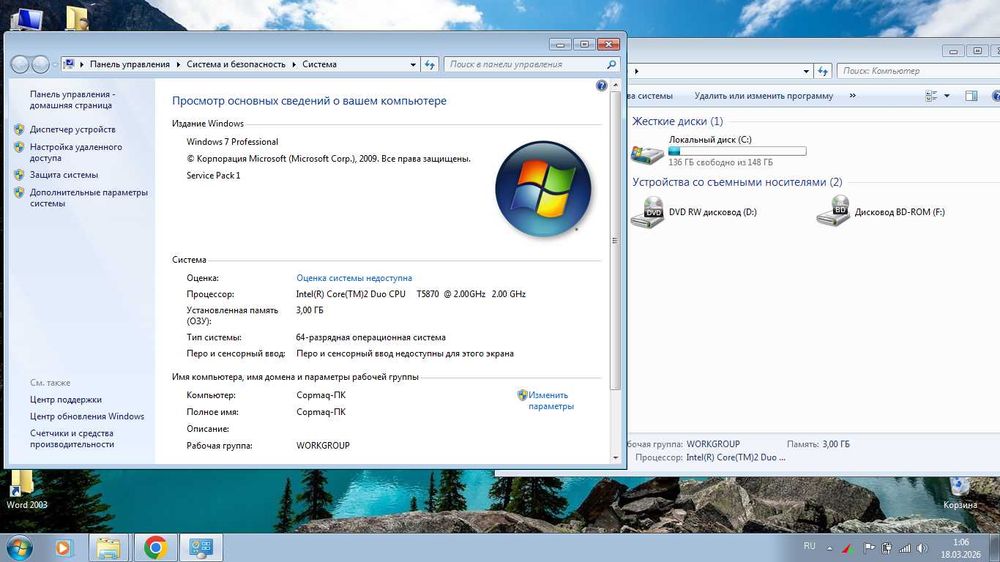This screenshot has height=562, width=1000.
Task: Open 'Центр обновления Windows' link
Action: click(87, 417)
